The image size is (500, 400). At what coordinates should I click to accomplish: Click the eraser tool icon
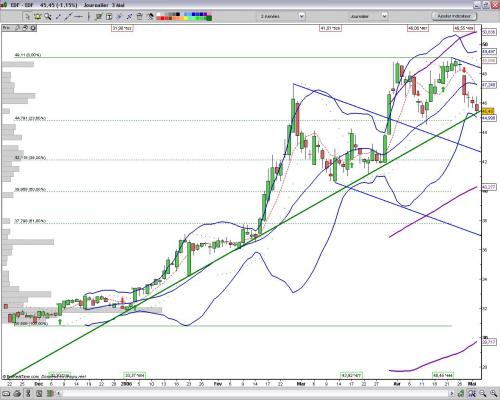point(150,17)
